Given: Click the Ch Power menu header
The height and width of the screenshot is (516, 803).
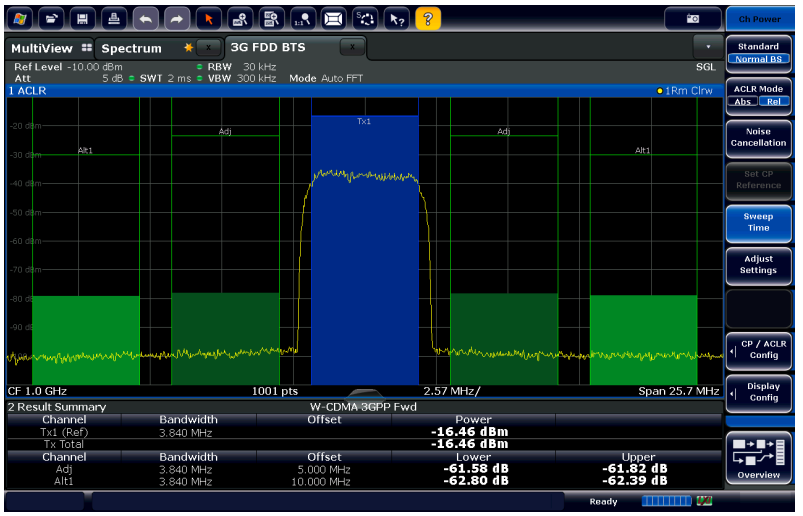Looking at the screenshot, I should point(759,19).
